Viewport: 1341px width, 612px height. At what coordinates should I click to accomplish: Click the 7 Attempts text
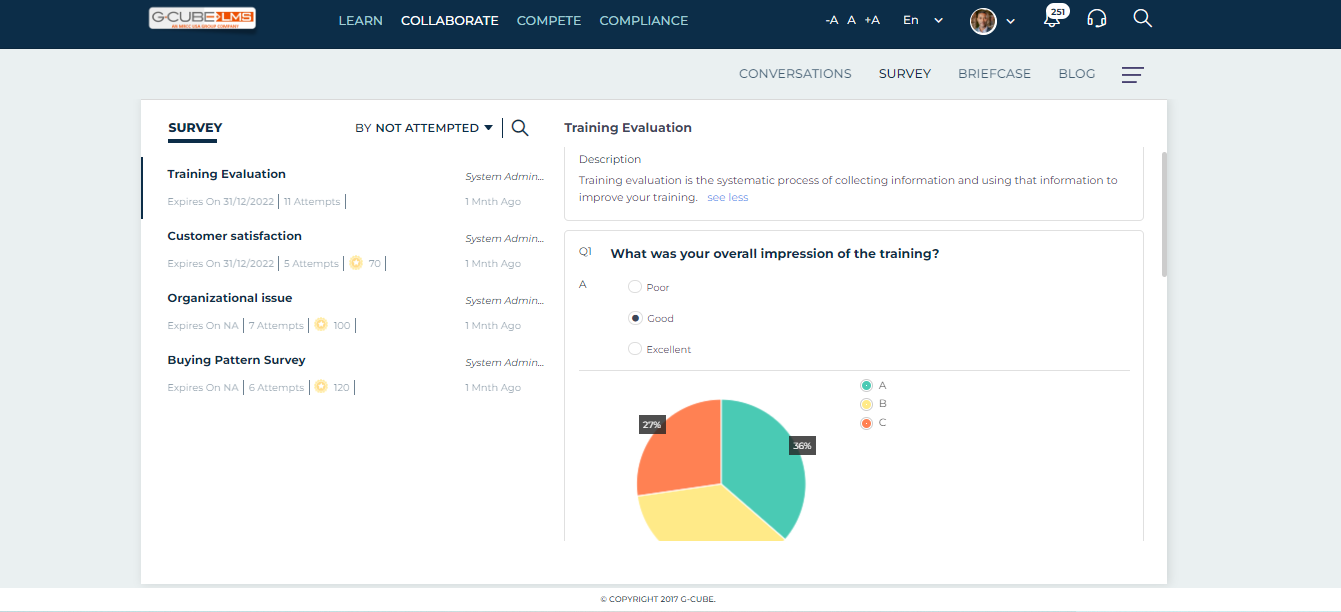276,326
